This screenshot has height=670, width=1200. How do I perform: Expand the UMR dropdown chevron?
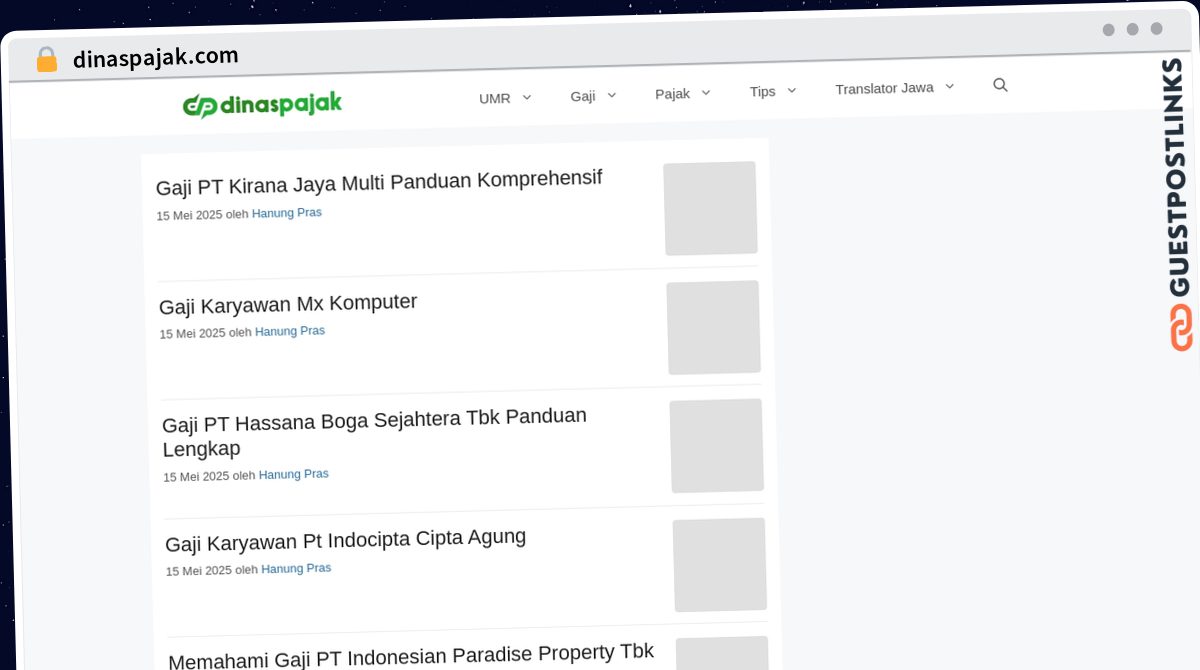(526, 97)
